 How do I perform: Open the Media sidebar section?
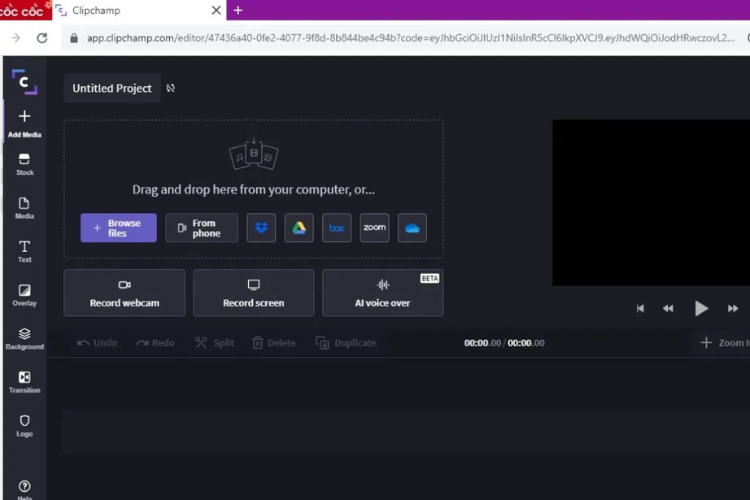[24, 208]
